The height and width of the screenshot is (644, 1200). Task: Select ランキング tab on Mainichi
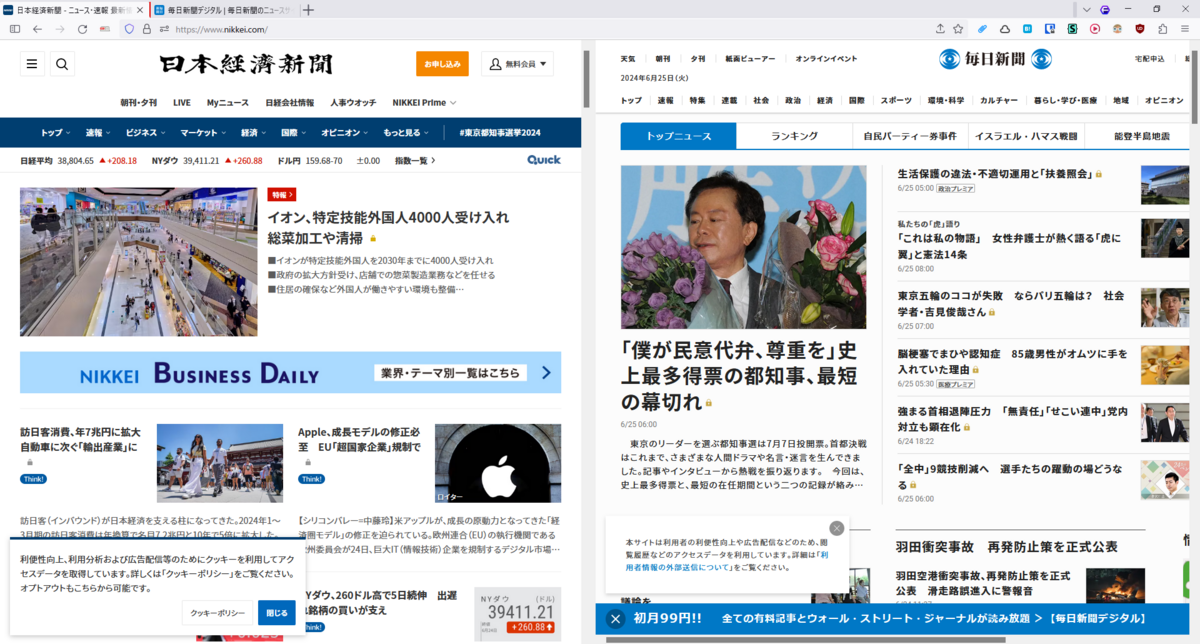[x=794, y=136]
